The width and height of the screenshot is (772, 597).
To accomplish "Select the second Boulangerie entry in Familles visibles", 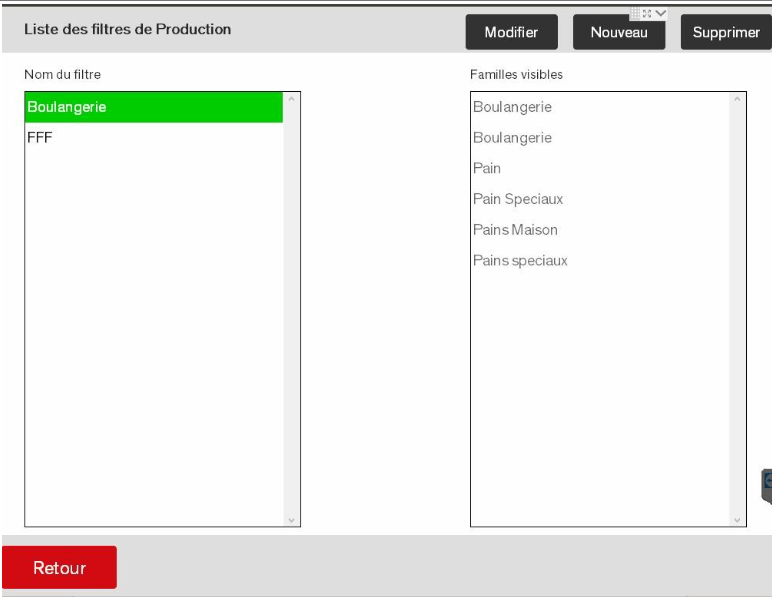I will [512, 138].
